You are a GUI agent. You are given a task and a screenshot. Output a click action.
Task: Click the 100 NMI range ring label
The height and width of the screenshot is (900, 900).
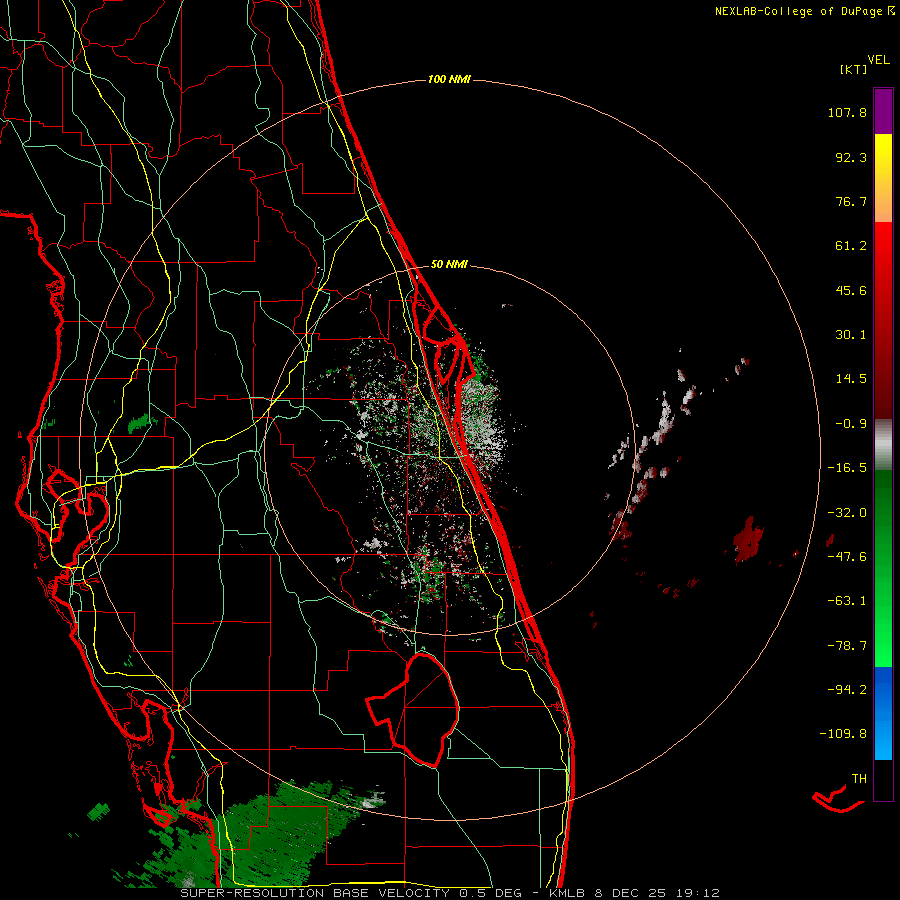click(x=449, y=79)
